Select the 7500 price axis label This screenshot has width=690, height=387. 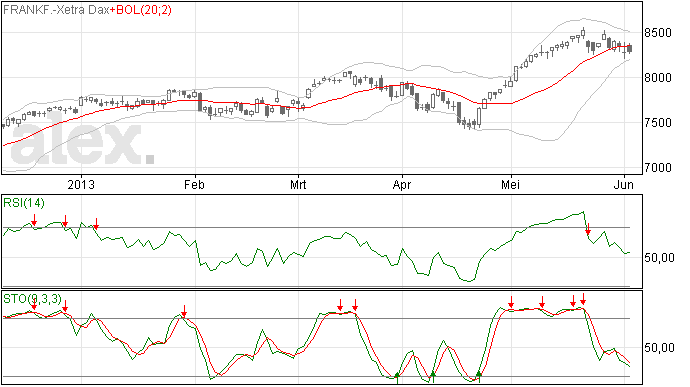click(658, 123)
